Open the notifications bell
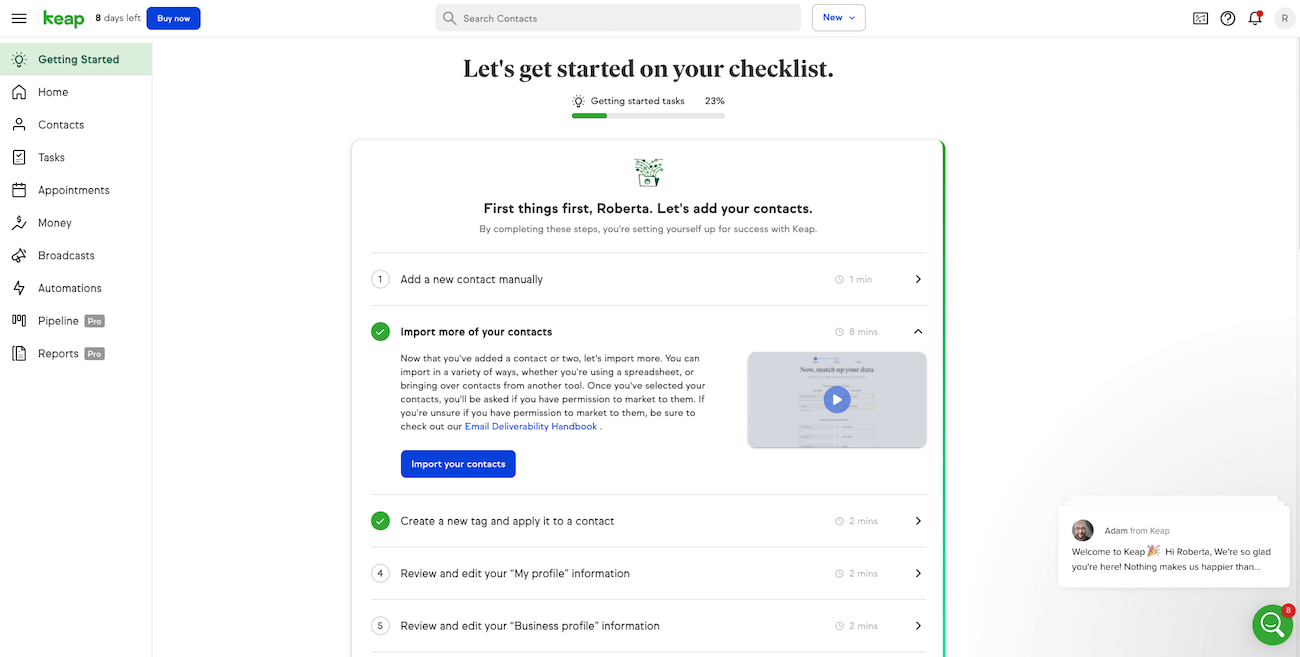The image size is (1300, 657). [1255, 18]
